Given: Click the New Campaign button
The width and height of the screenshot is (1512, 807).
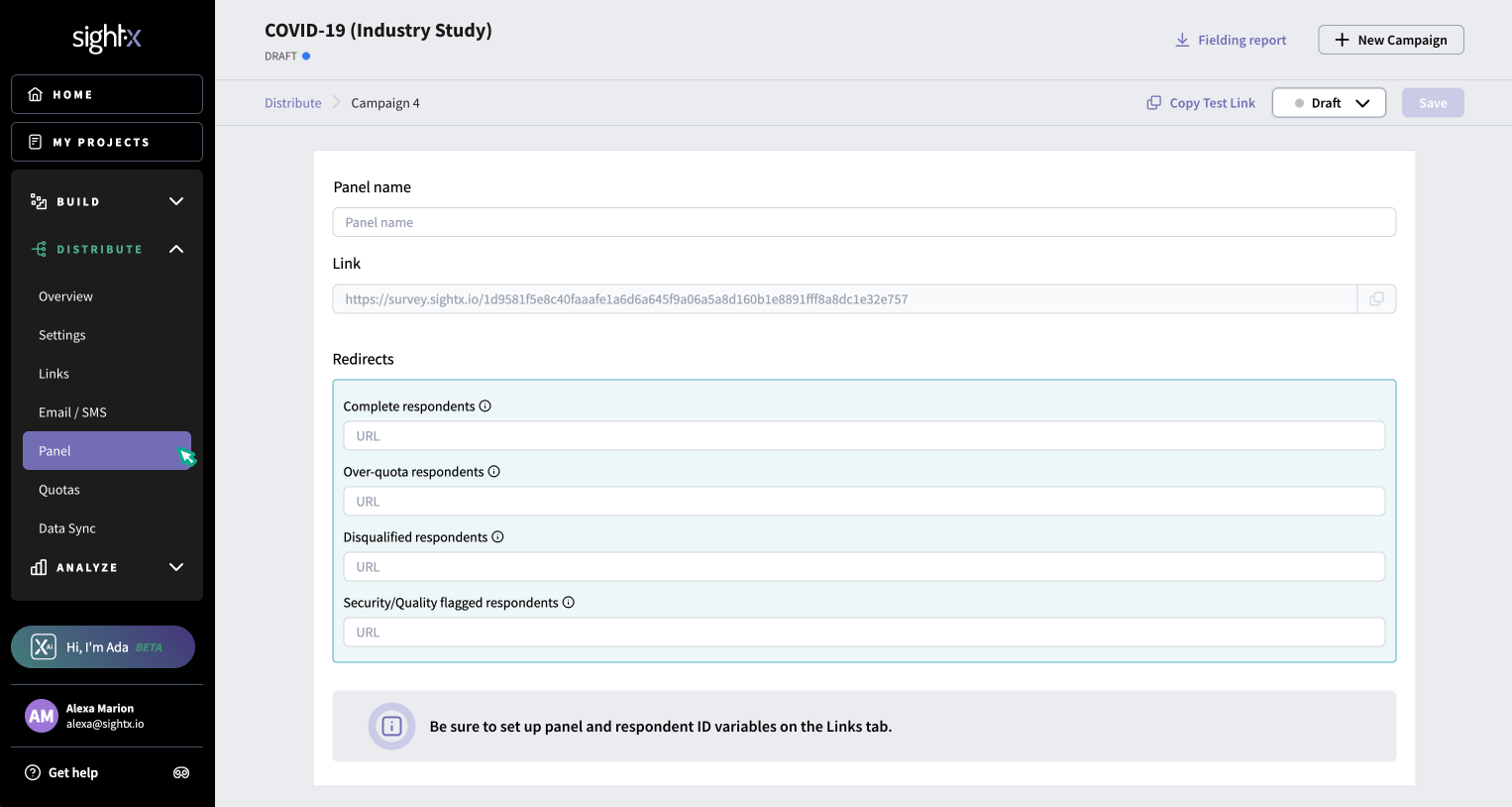Looking at the screenshot, I should (1391, 40).
